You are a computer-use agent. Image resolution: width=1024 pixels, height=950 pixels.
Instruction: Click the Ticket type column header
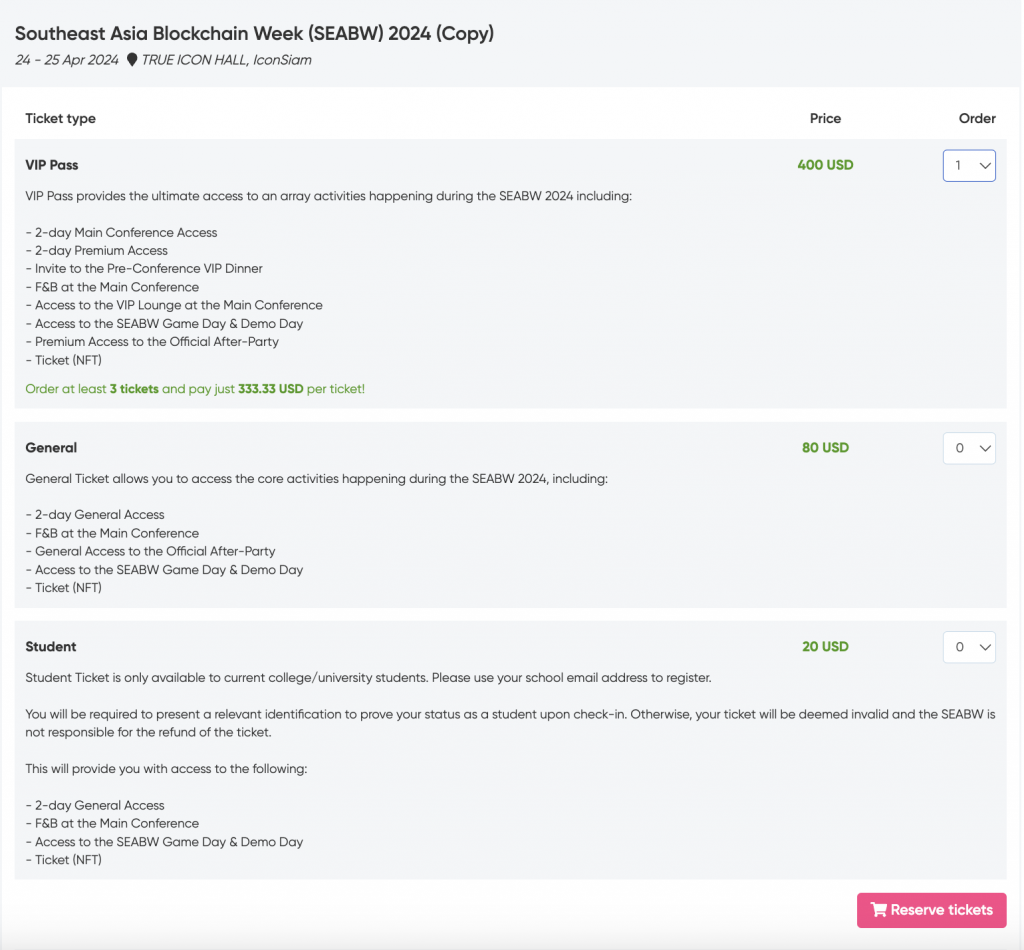(60, 118)
